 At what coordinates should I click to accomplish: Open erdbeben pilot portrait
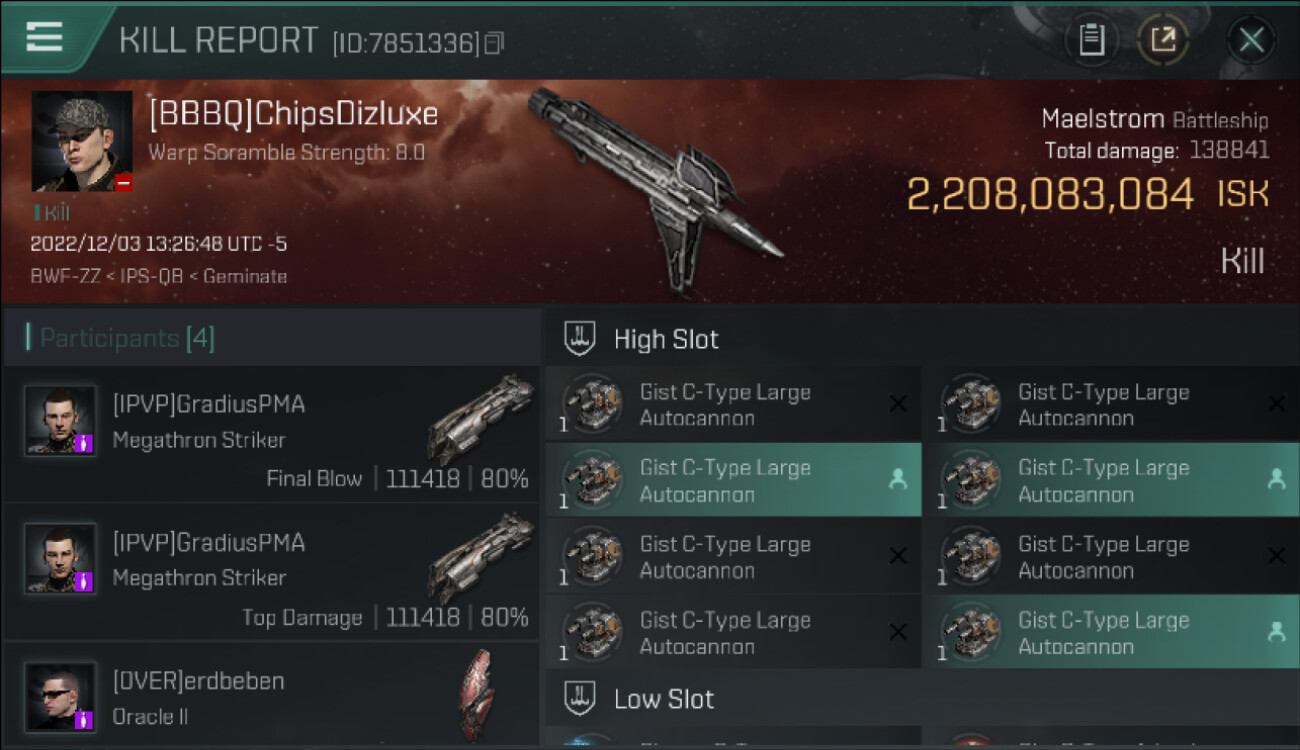(60, 696)
